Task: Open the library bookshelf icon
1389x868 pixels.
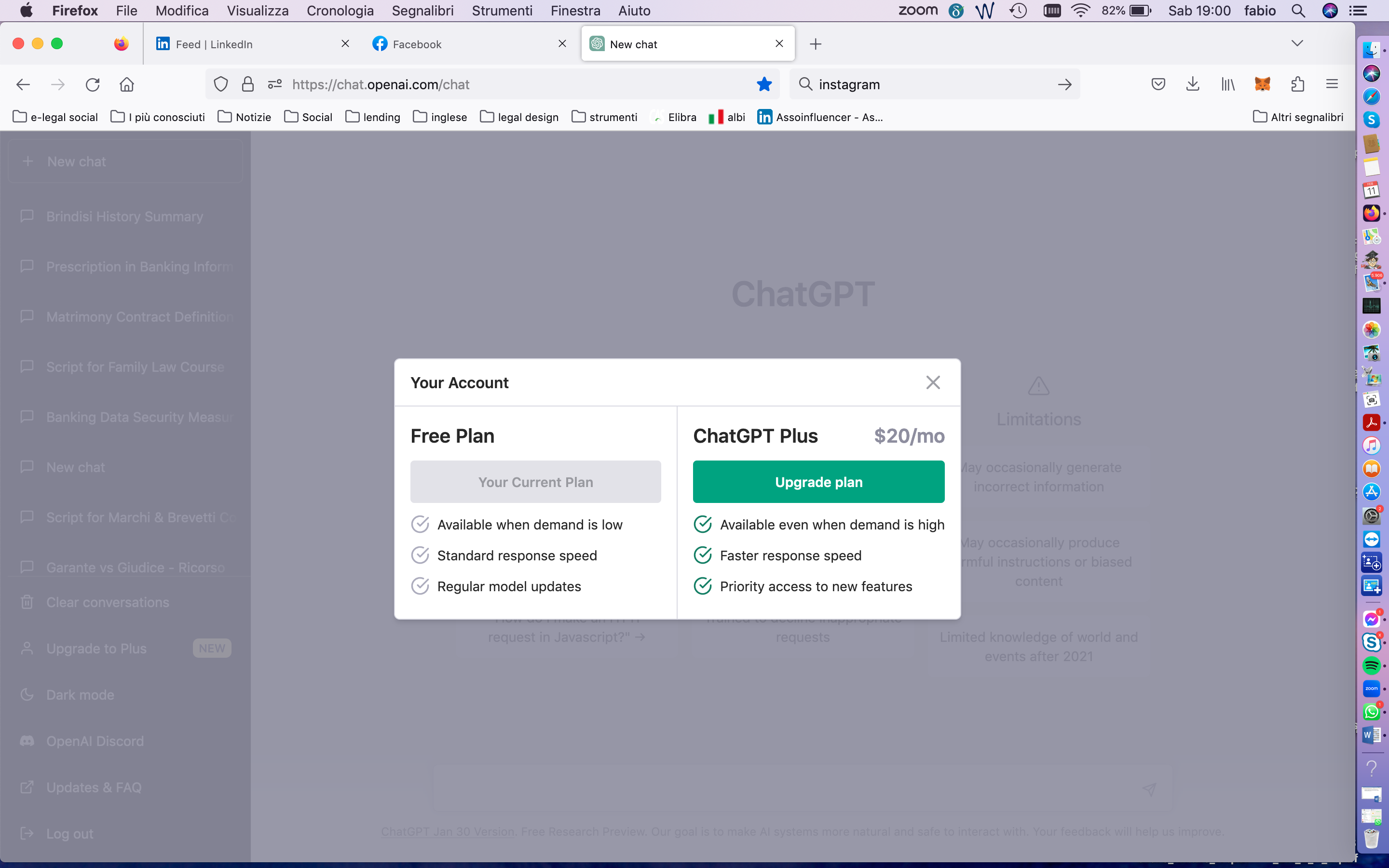Action: tap(1228, 84)
